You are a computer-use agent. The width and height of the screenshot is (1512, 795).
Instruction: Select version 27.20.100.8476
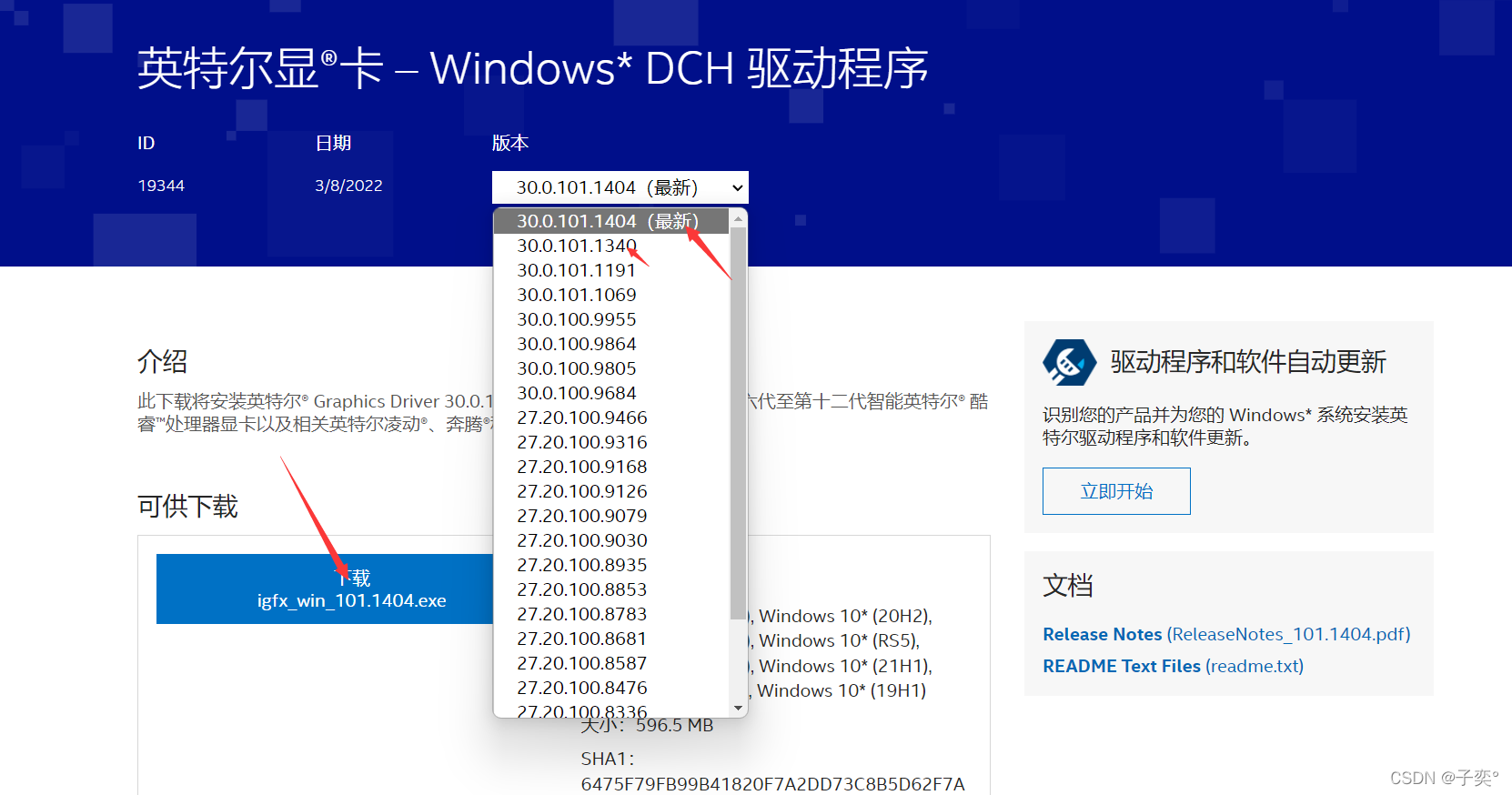[x=611, y=688]
